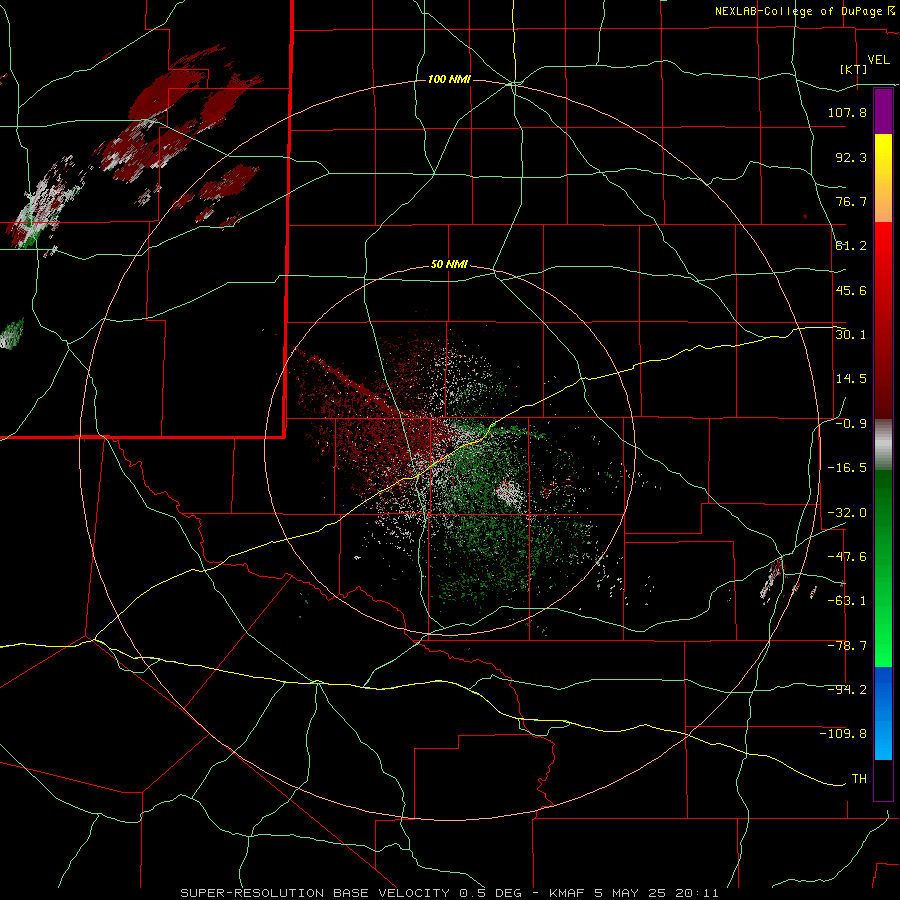Click the white velocity patch east of radar

coord(510,494)
